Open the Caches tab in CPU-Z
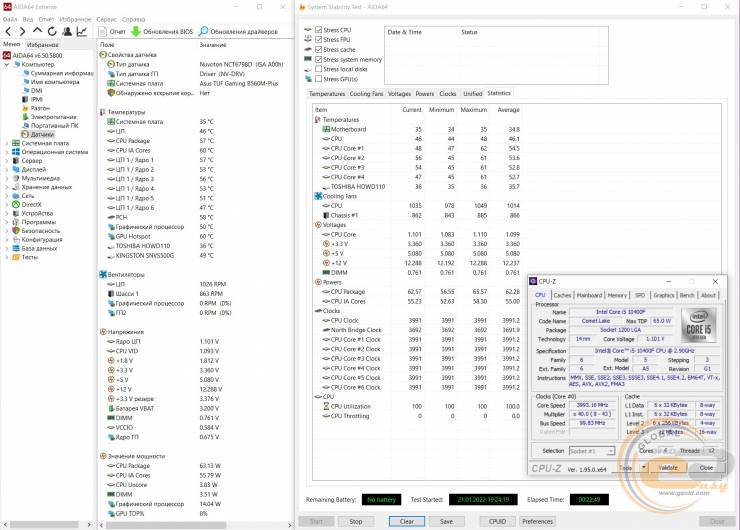740x530 pixels. (562, 295)
